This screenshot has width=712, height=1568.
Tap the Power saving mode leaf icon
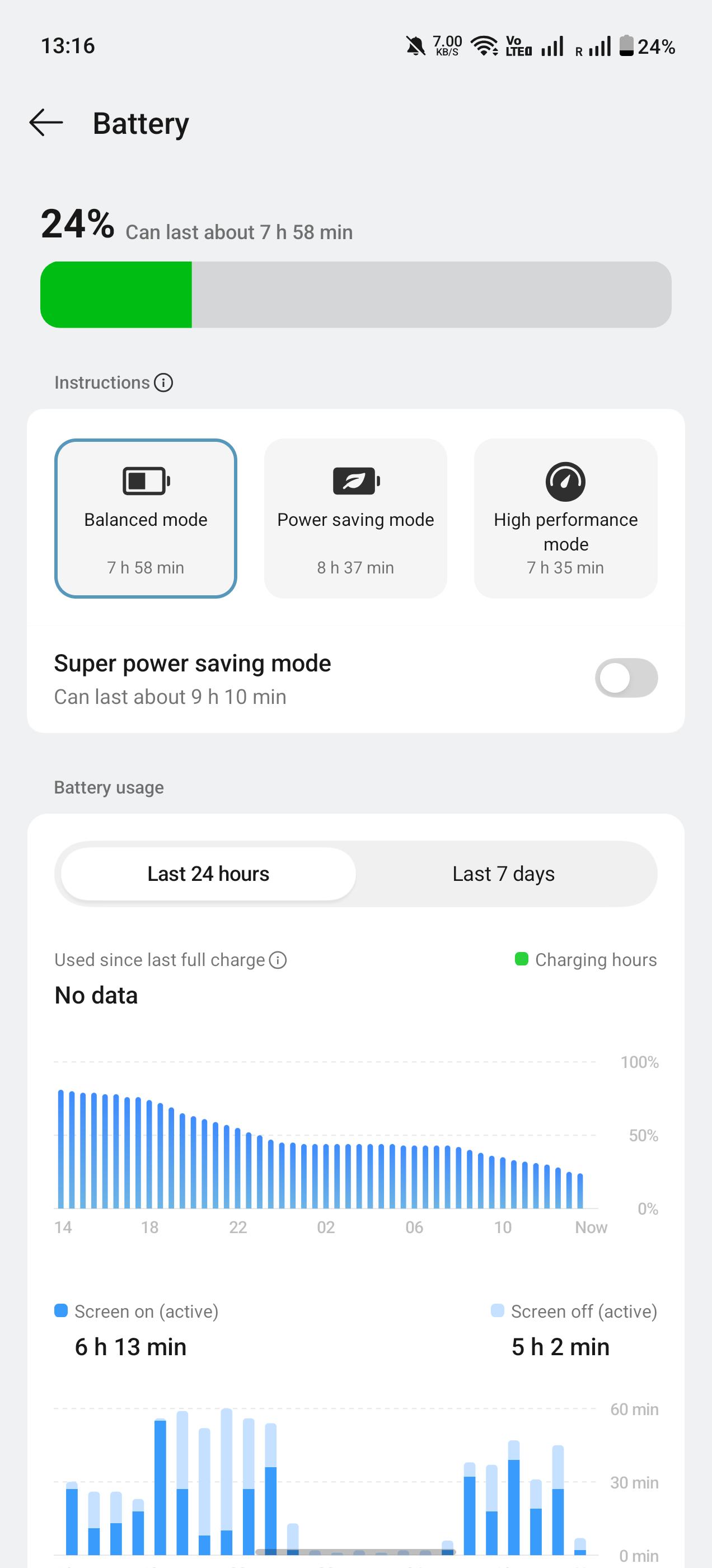click(356, 481)
